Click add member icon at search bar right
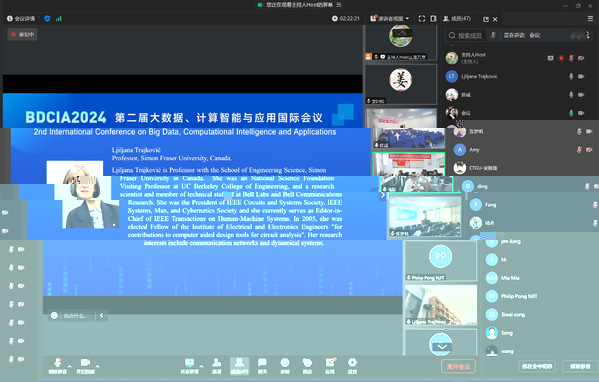This screenshot has height=382, width=599. (x=588, y=35)
